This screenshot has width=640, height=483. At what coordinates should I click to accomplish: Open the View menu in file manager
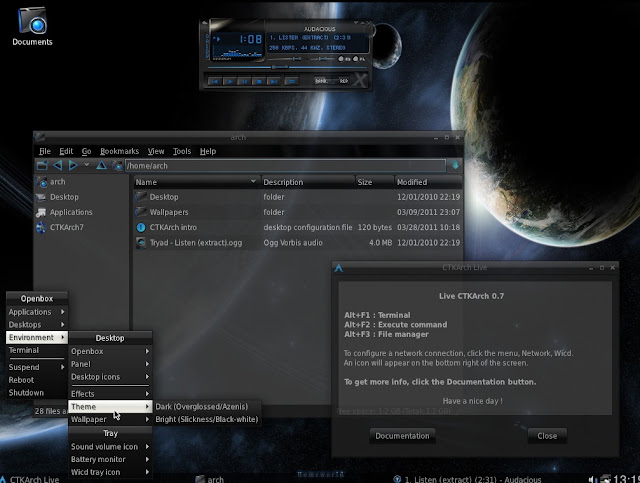click(156, 151)
